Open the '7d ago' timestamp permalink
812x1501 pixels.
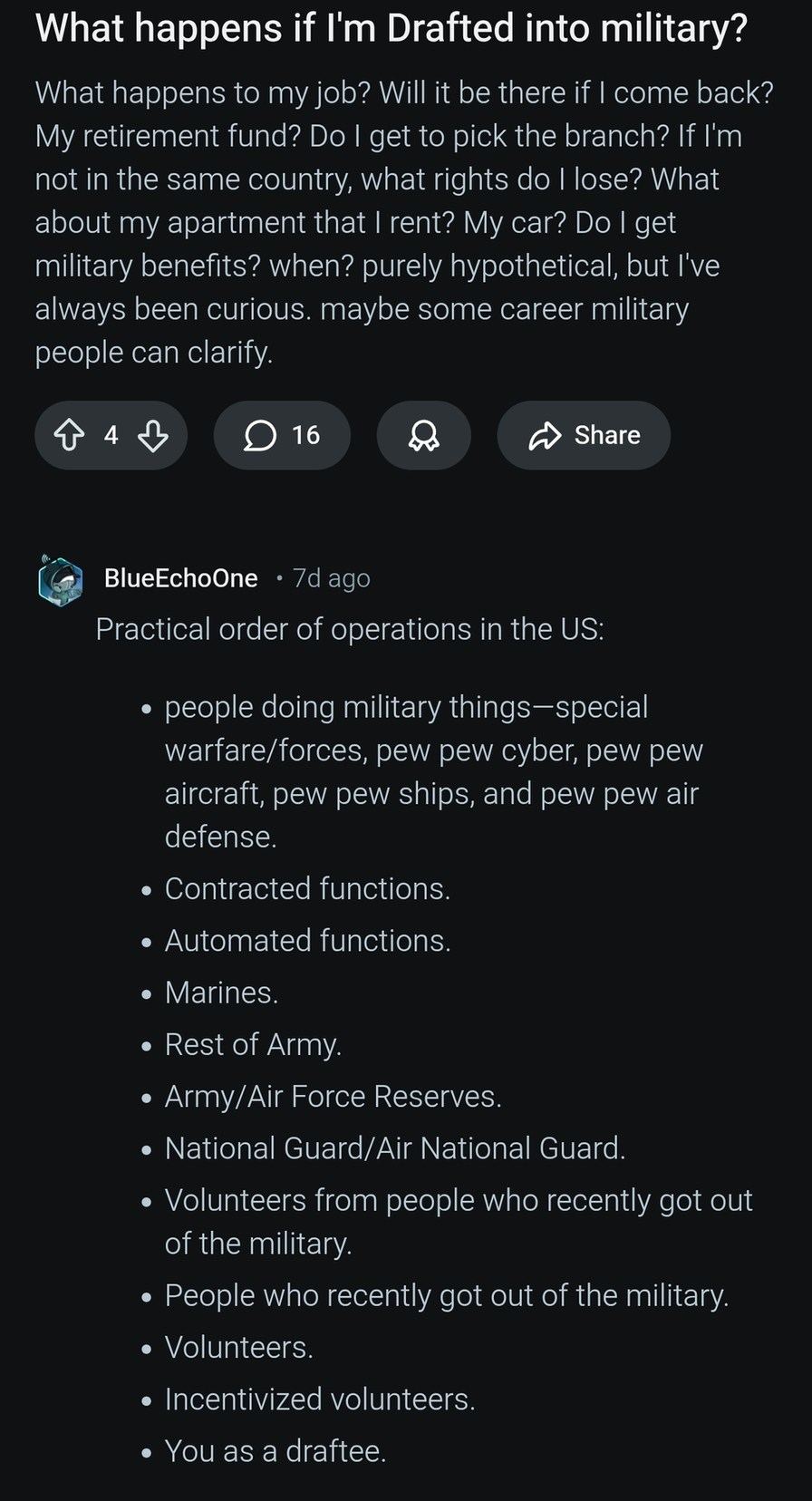click(x=330, y=578)
